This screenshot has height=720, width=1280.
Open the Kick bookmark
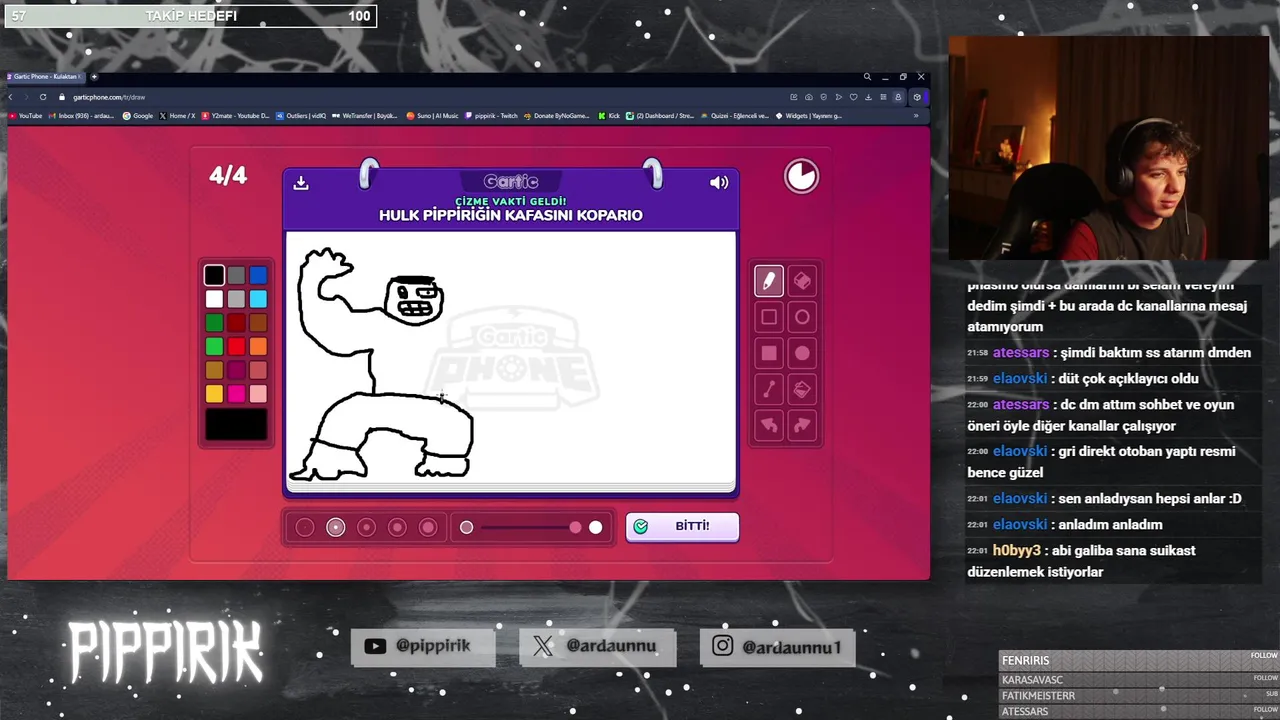(609, 116)
